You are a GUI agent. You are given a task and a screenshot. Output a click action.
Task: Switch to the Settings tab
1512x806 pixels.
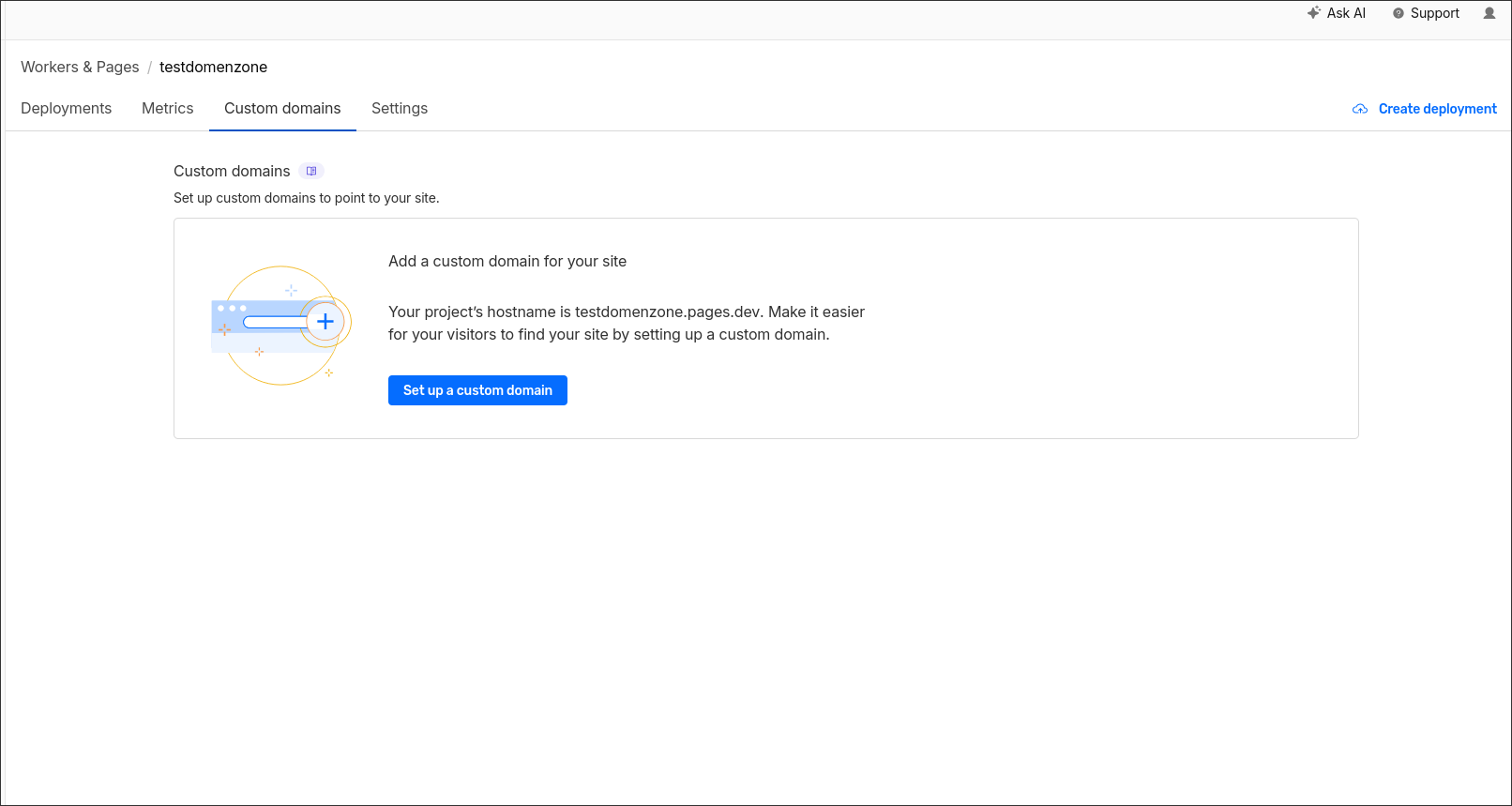400,108
